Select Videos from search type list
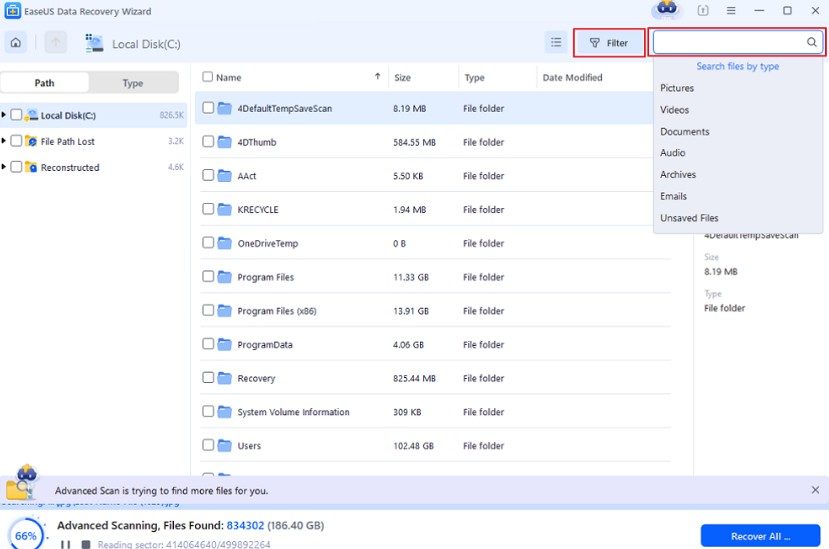829x549 pixels. point(674,109)
